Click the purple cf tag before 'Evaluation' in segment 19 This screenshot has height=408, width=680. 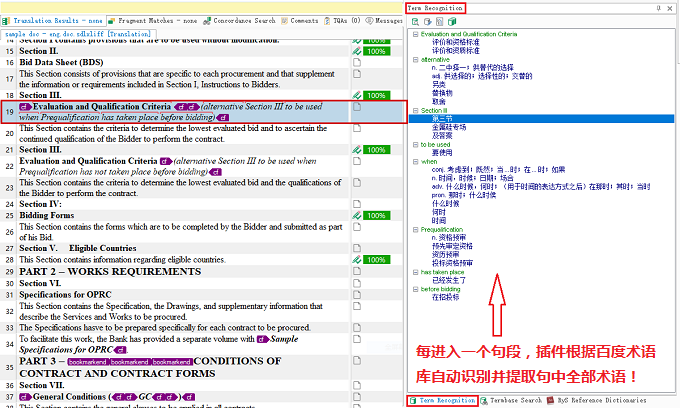point(26,107)
